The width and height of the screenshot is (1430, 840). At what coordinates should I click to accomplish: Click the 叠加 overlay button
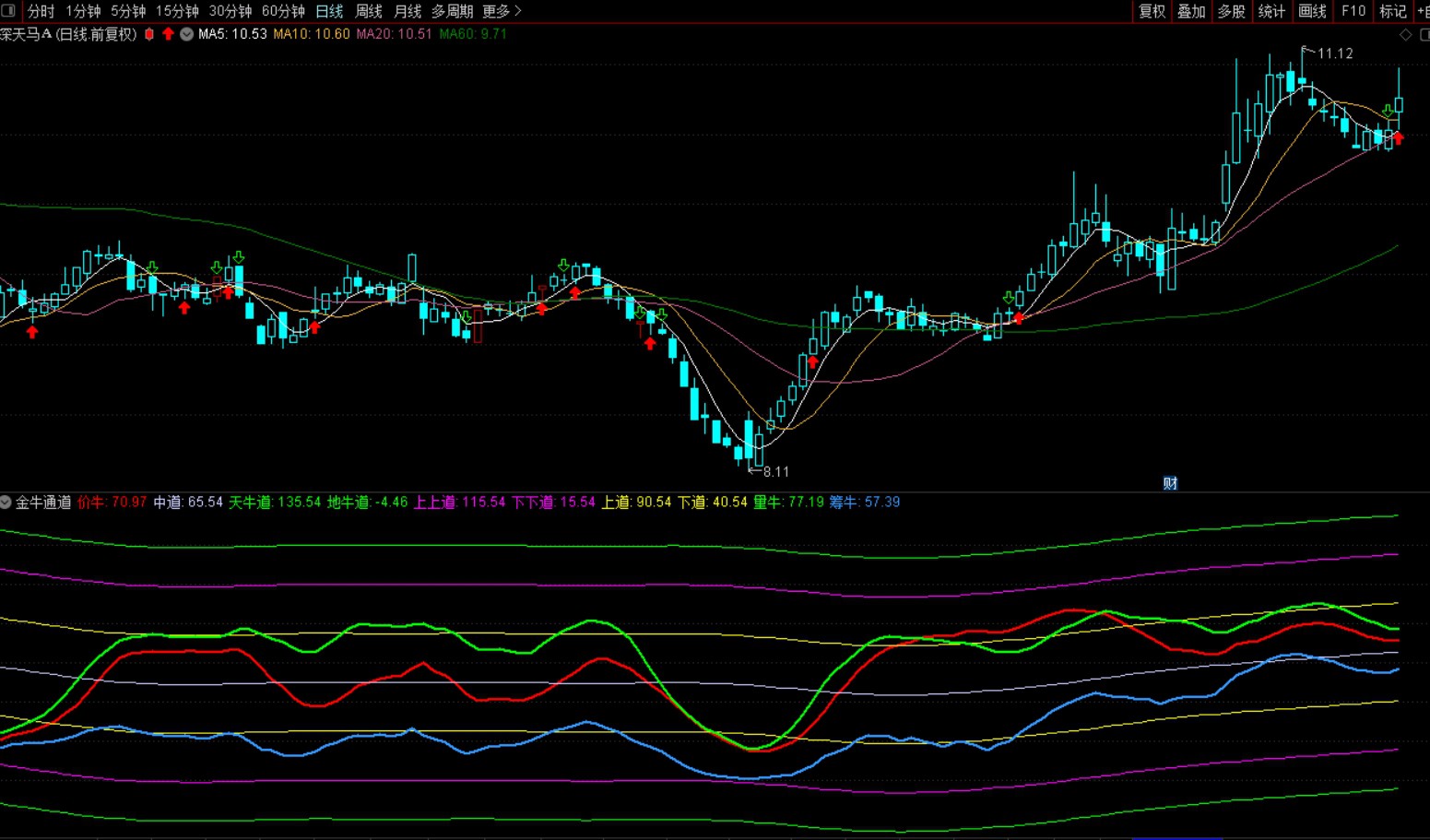[1192, 11]
